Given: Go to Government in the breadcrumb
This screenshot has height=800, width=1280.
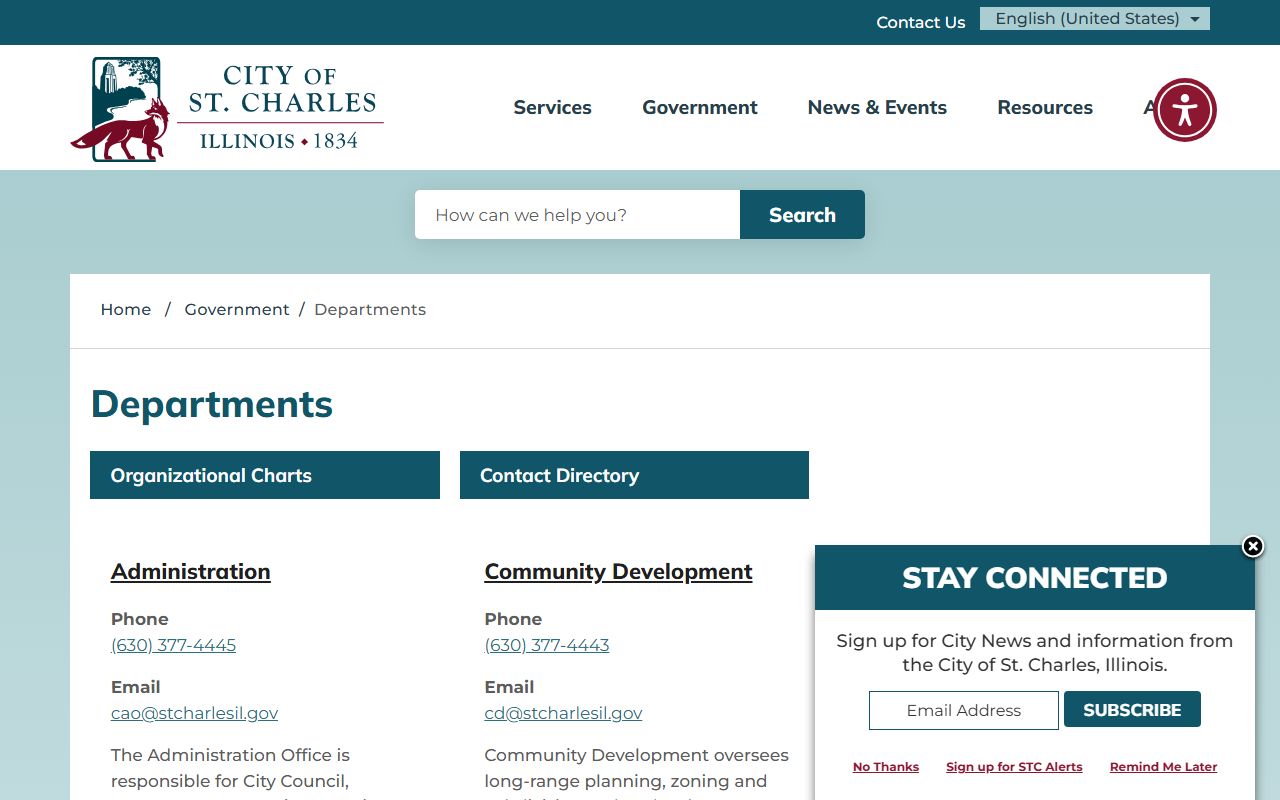Looking at the screenshot, I should pos(237,310).
